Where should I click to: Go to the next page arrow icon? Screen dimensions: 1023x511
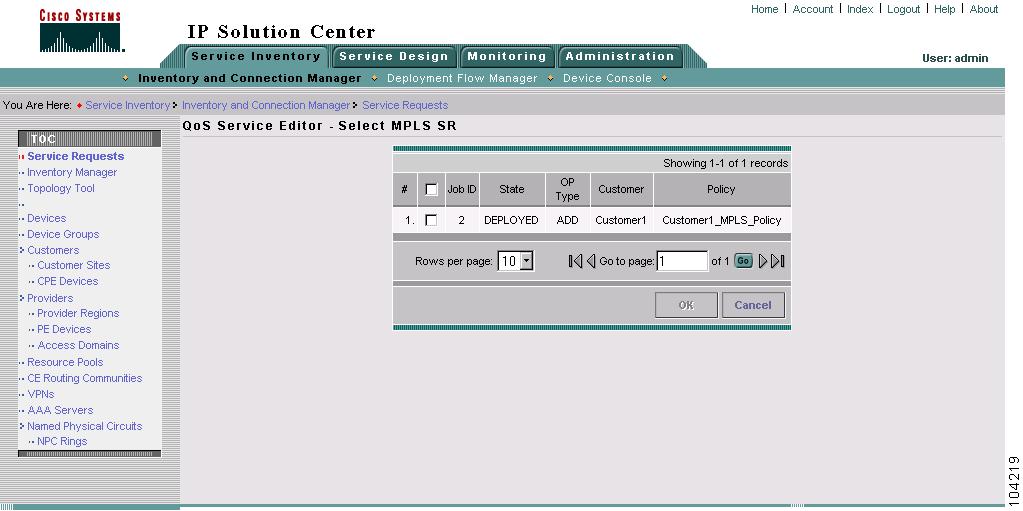763,261
